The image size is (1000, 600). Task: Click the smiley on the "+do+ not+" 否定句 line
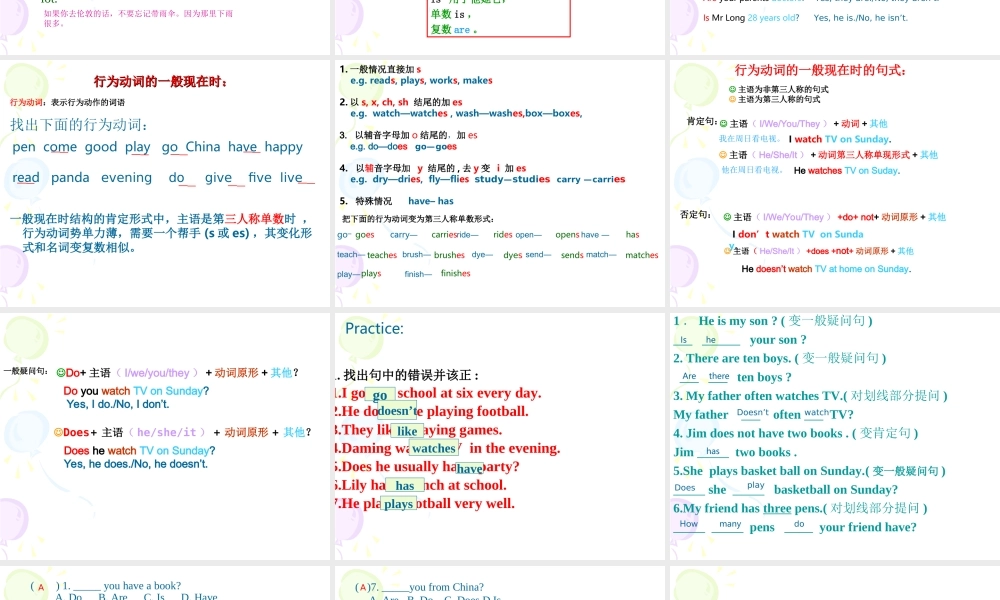click(726, 217)
